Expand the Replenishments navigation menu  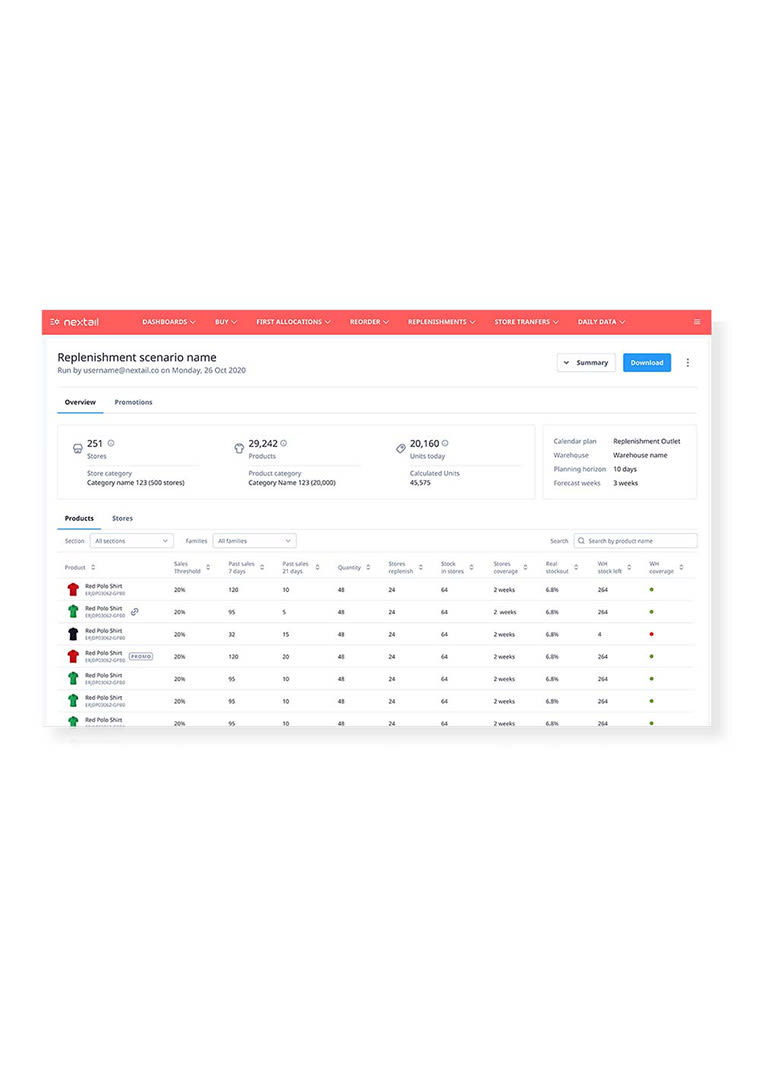441,322
